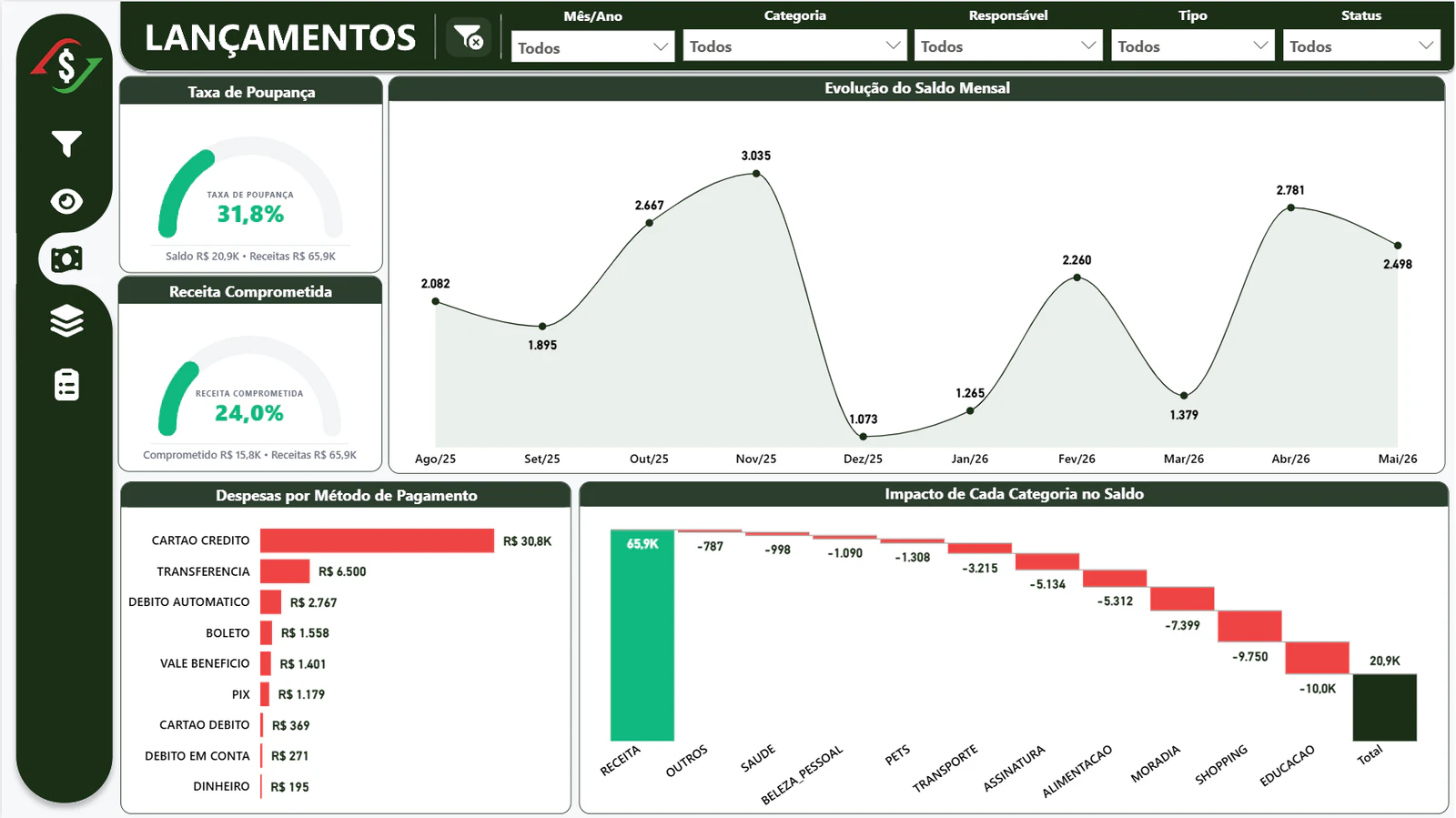1456x818 pixels.
Task: Click the -5.134 ASSINATURA value label
Action: point(1047,584)
